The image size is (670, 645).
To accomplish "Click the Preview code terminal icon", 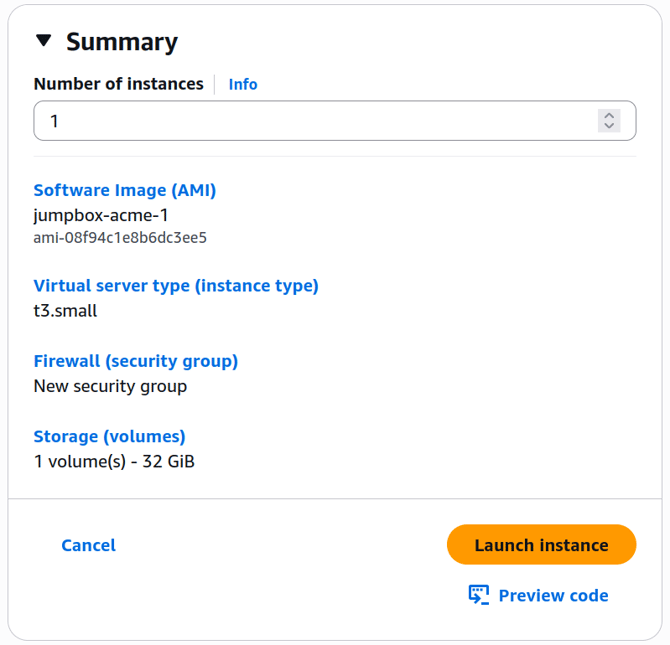I will [x=479, y=595].
